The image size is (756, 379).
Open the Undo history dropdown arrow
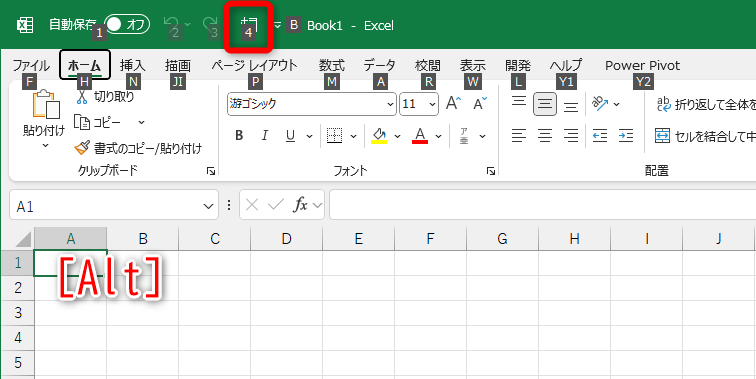(188, 25)
